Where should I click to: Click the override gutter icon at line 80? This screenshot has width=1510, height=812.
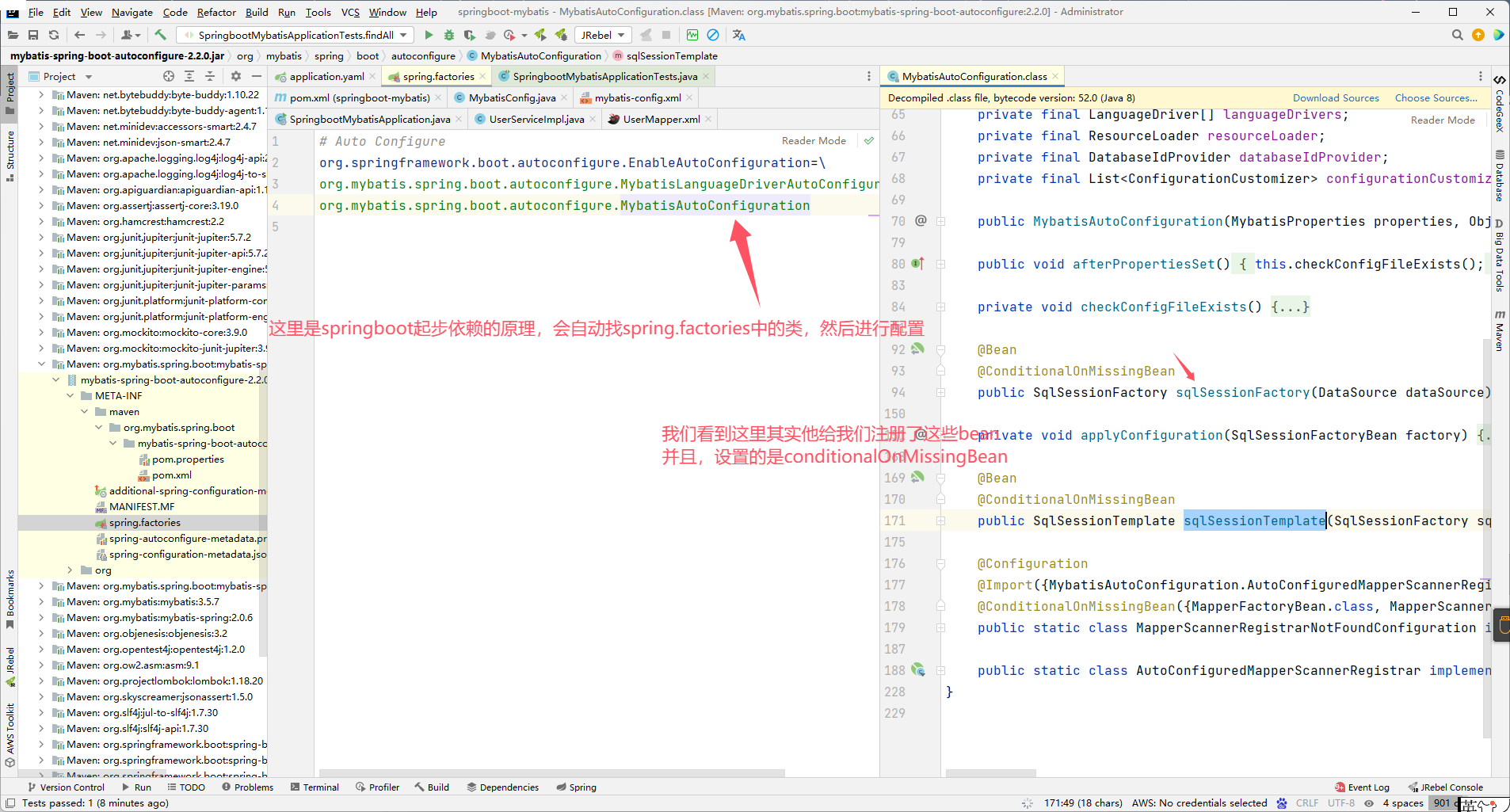(917, 263)
